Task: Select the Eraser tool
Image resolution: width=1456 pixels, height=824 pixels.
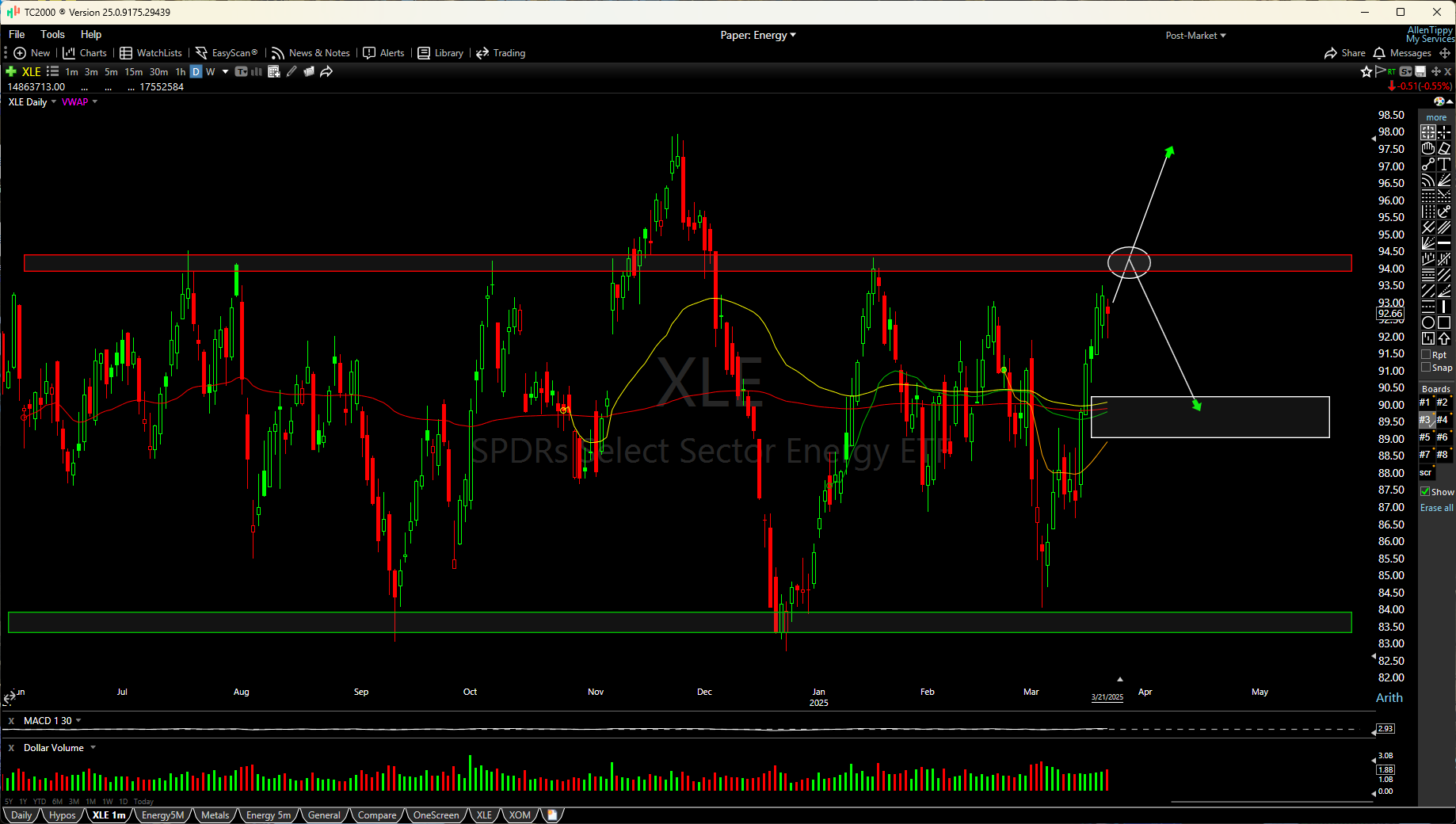Action: coord(1444,149)
